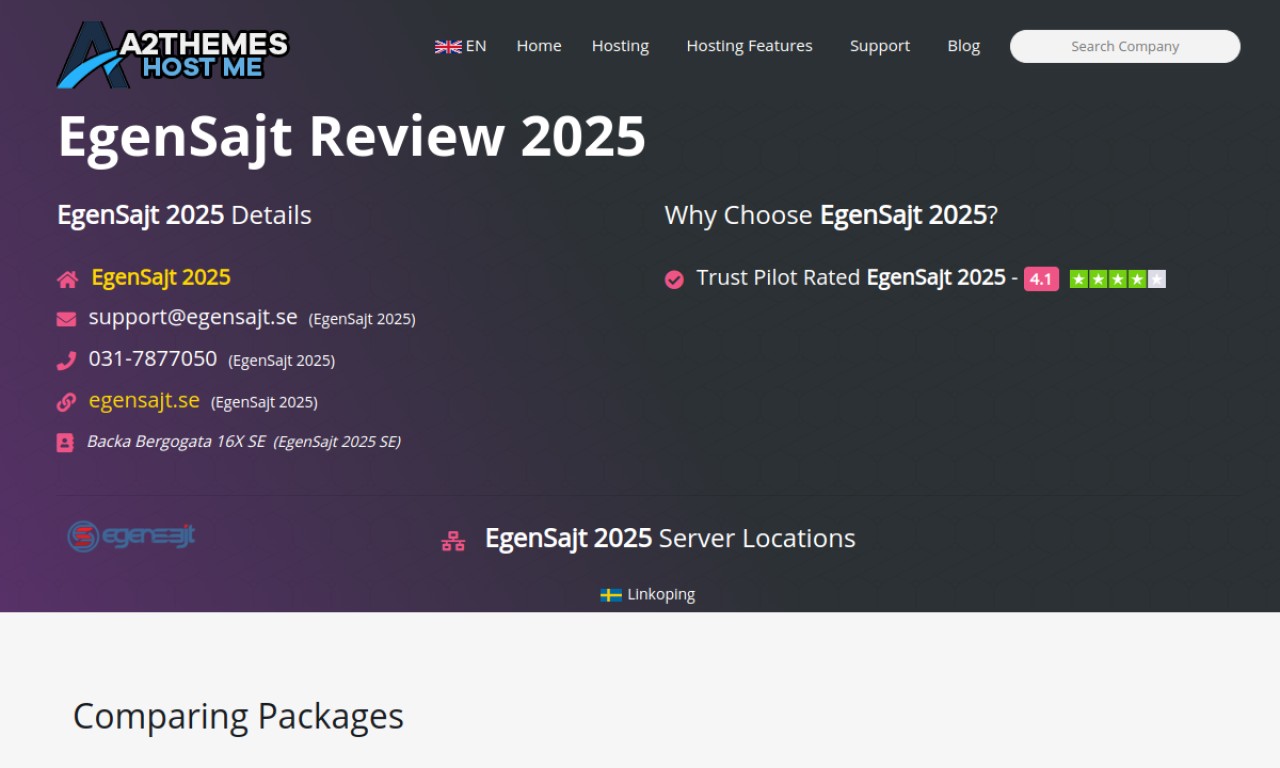Screen dimensions: 1280x768
Task: Click the Backa Bergogata 16X SE address
Action: tap(176, 441)
